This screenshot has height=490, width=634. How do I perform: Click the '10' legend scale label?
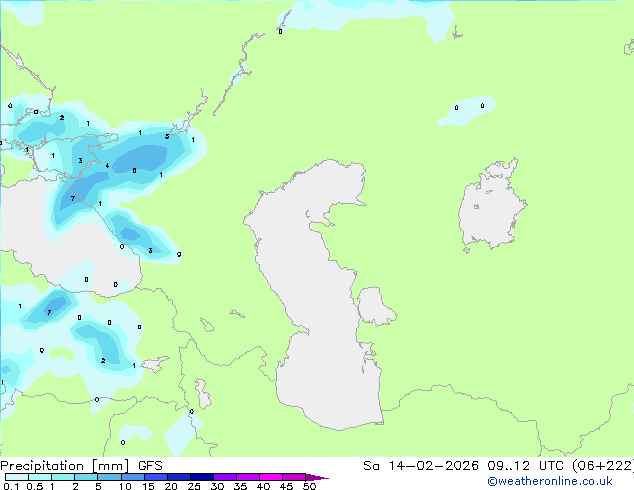point(125,486)
